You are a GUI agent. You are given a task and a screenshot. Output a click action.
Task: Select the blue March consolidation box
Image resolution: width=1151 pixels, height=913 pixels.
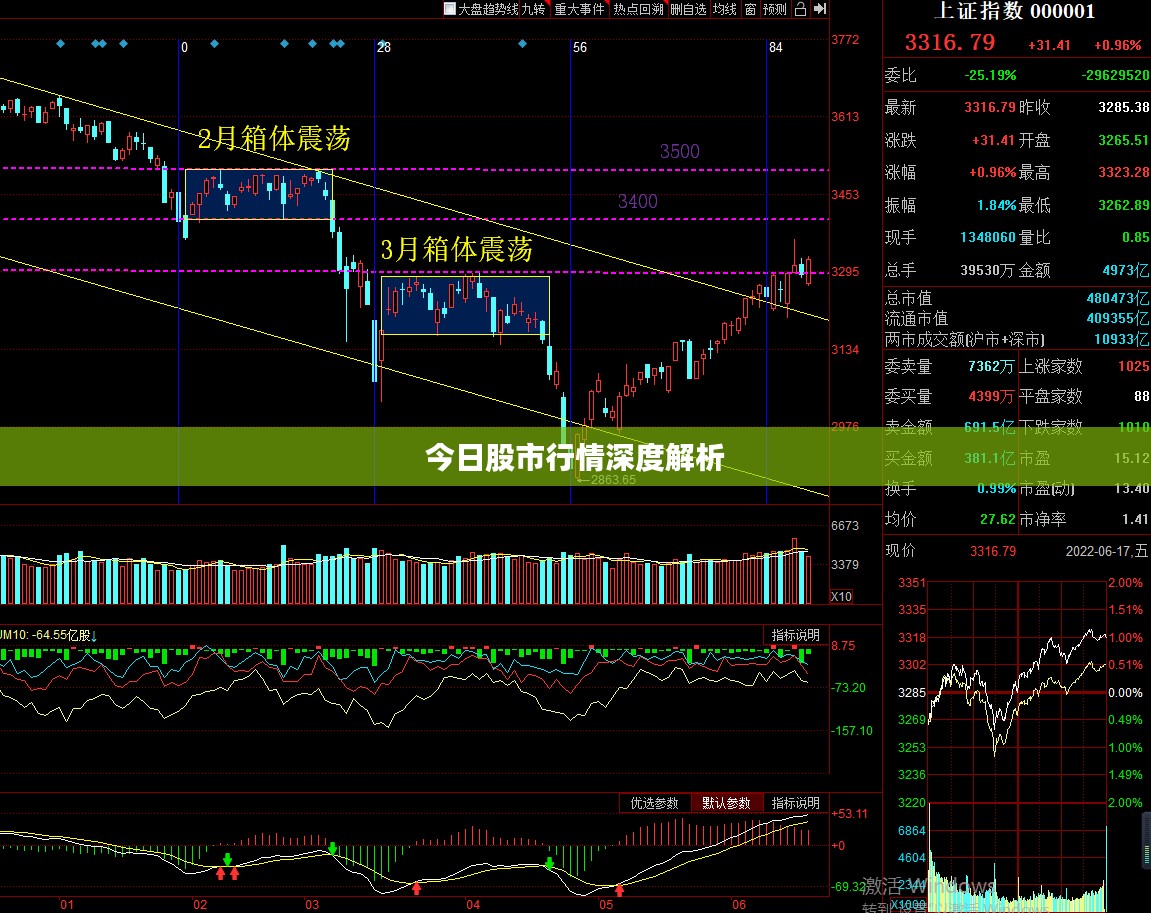pyautogui.click(x=465, y=305)
